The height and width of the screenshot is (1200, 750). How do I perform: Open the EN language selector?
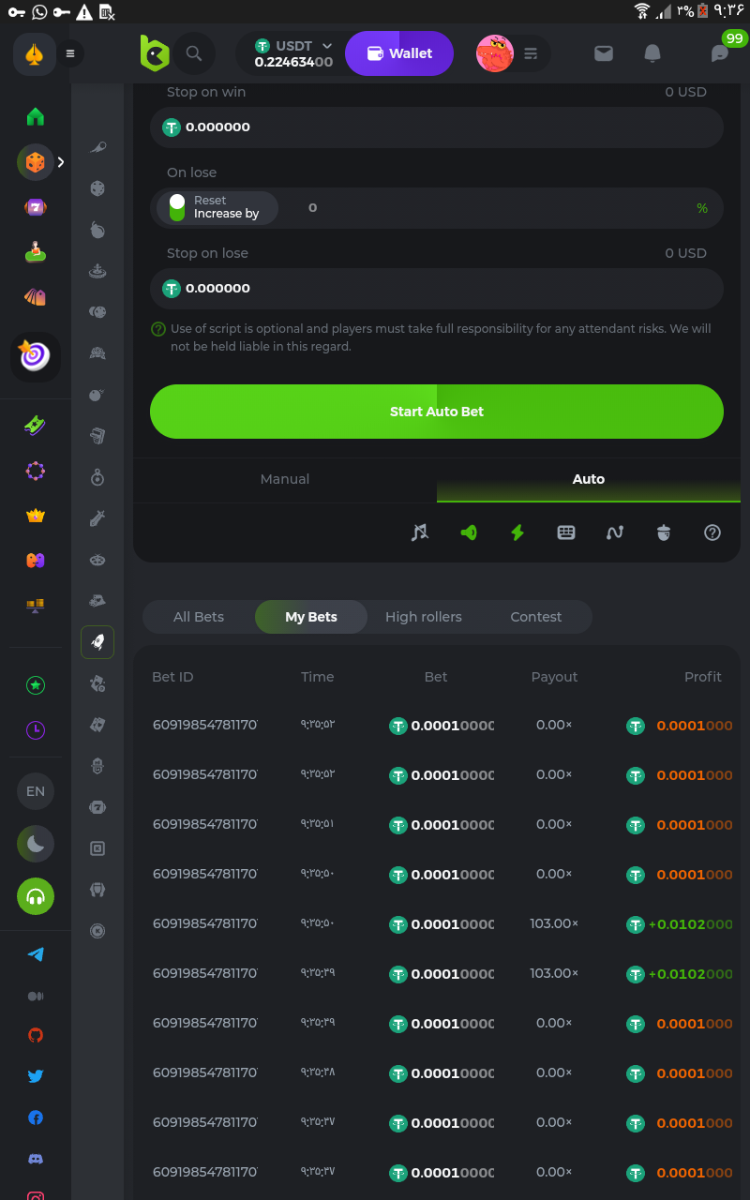35,791
